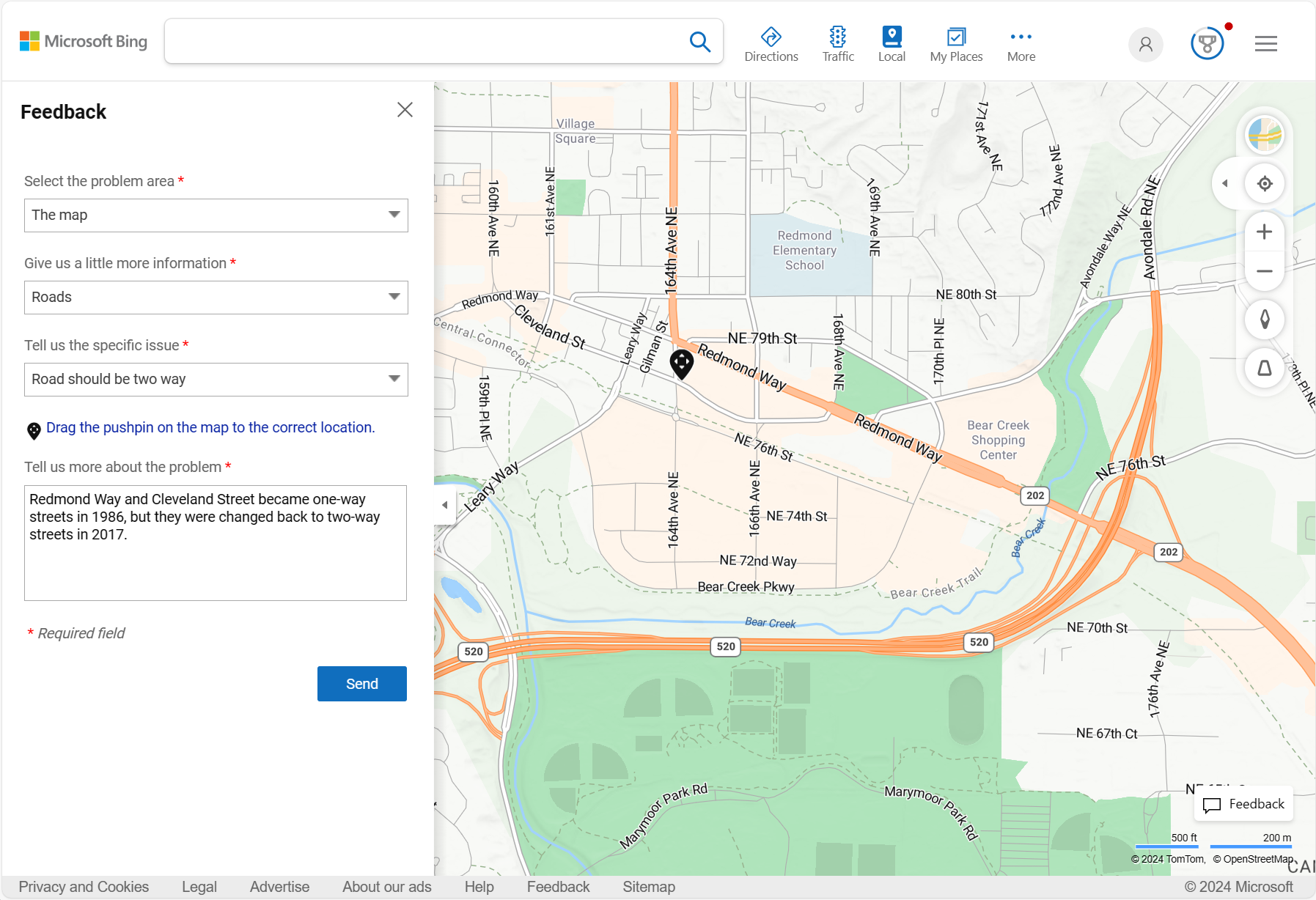Reset map compass to north

1265,320
